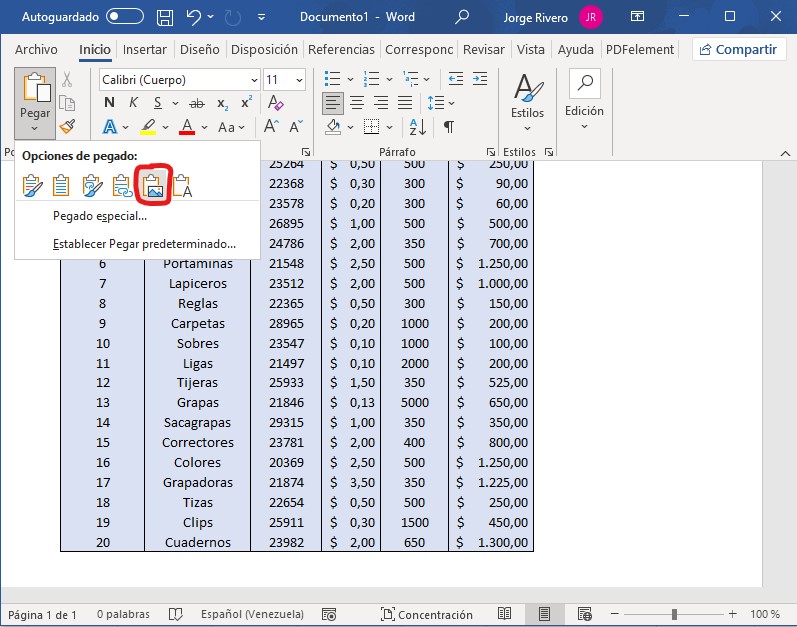Increase paragraph indent

(480, 79)
